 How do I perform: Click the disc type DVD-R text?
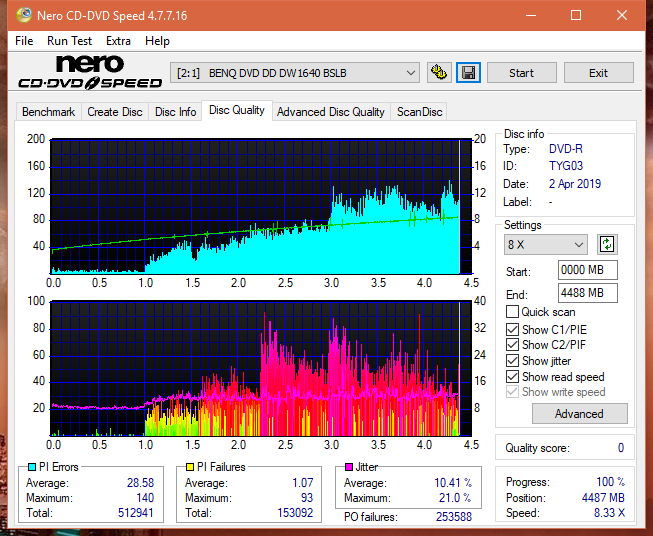pyautogui.click(x=566, y=149)
